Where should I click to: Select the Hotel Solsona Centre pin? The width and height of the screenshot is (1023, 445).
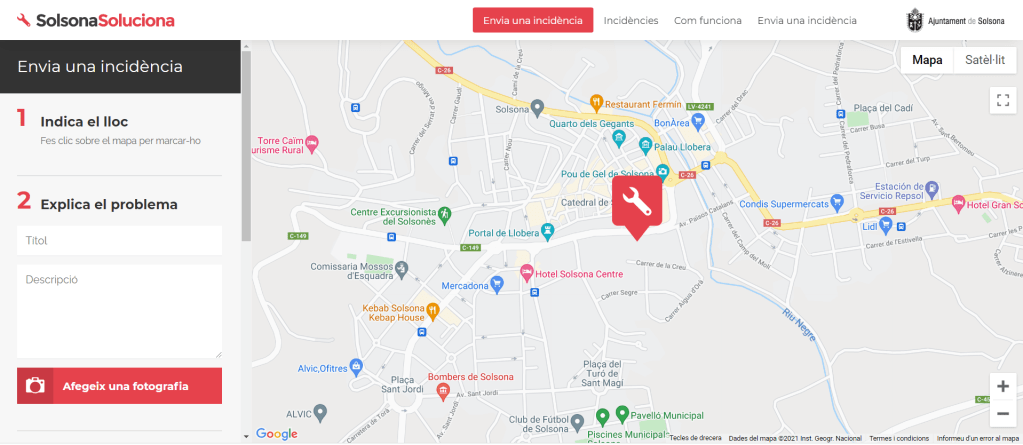527,273
